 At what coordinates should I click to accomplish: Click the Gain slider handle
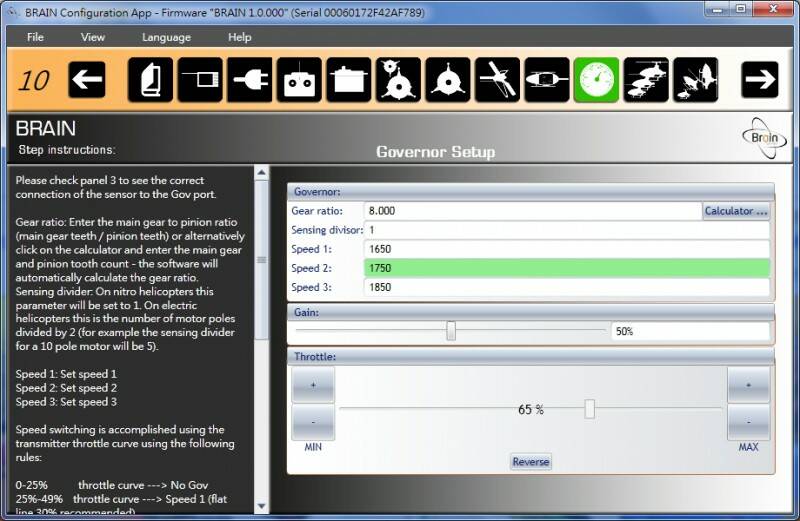[x=451, y=331]
